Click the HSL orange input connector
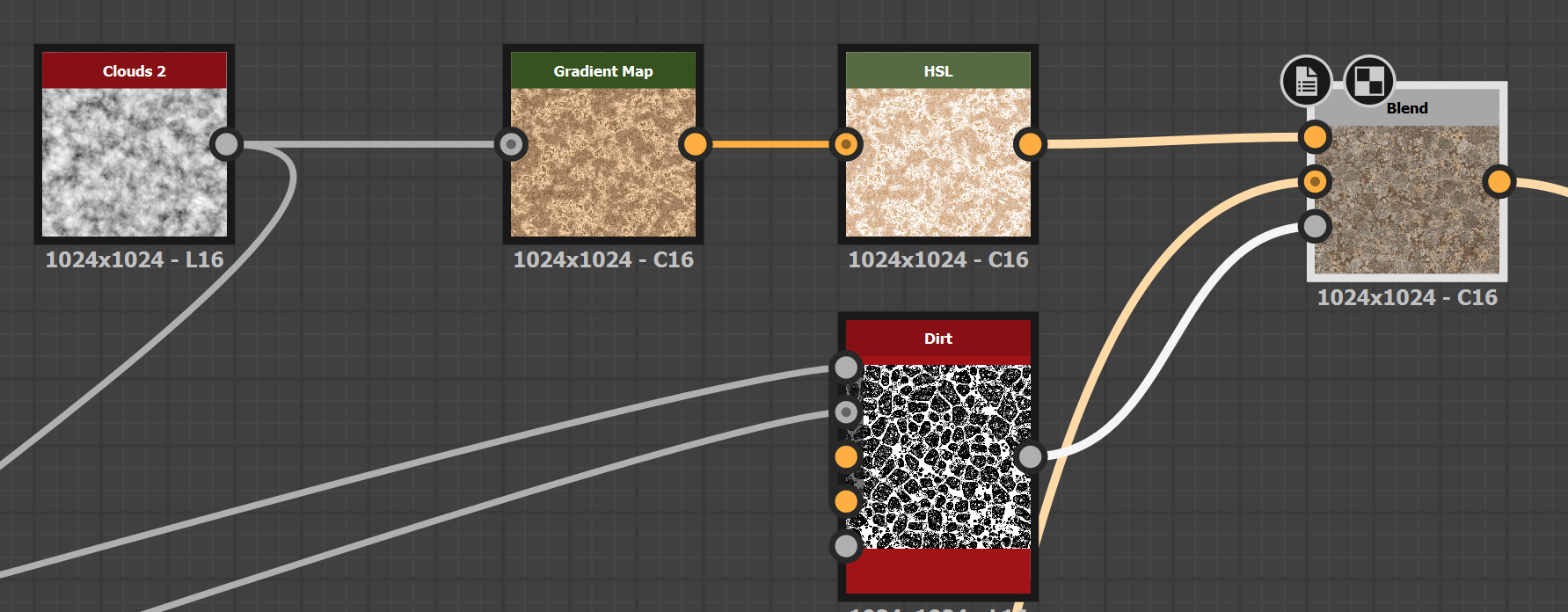This screenshot has height=612, width=1568. point(846,144)
